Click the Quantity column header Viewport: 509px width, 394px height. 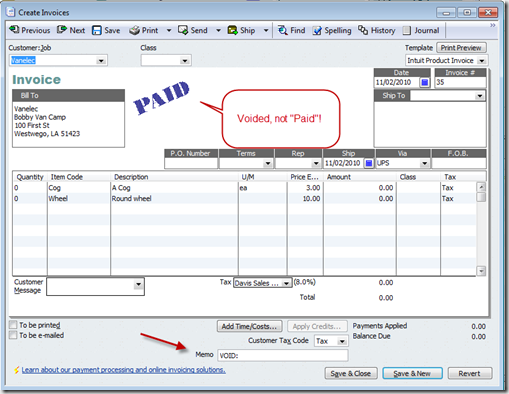30,177
